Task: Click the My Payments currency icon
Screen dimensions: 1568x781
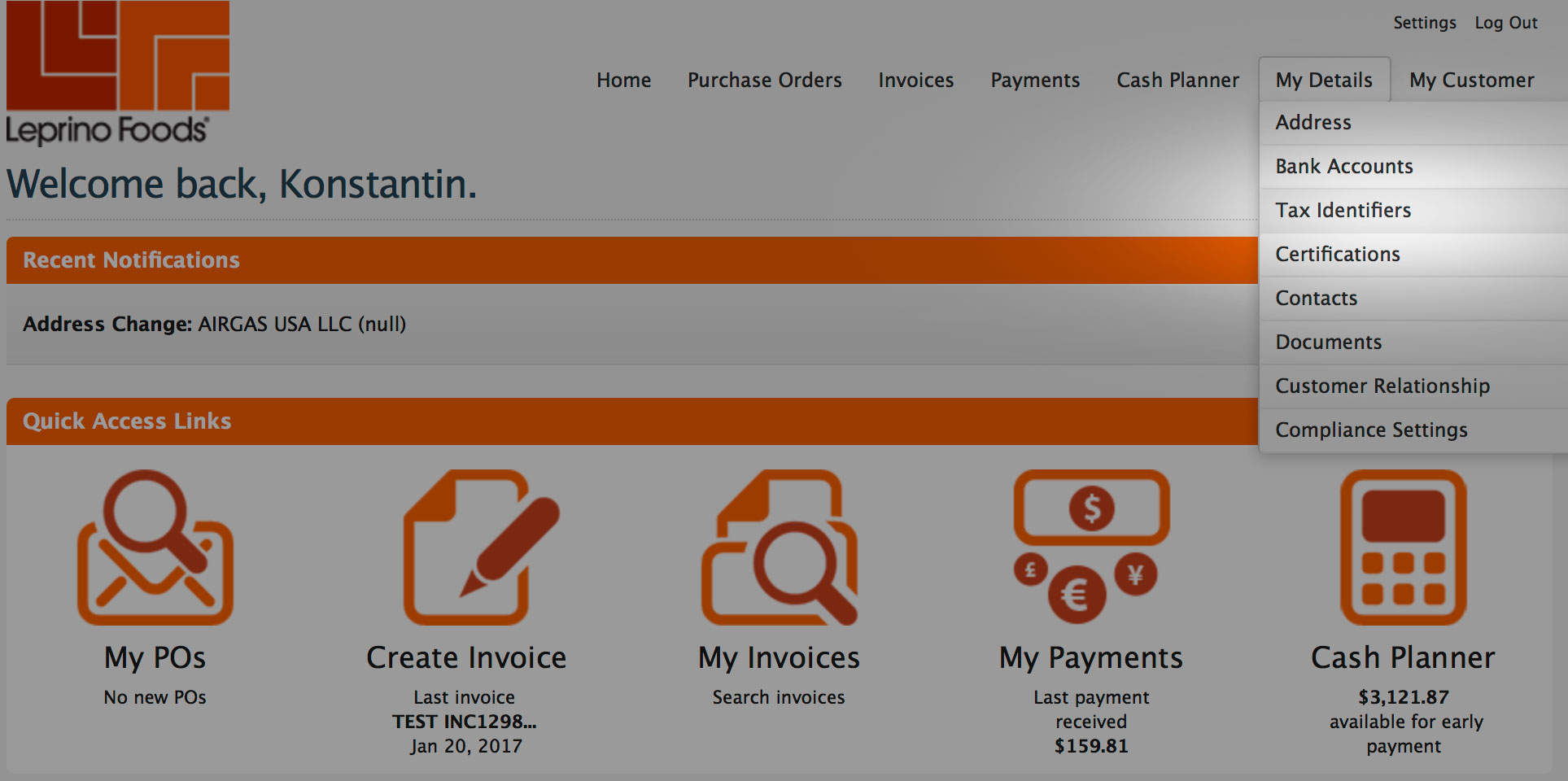Action: 1091,547
